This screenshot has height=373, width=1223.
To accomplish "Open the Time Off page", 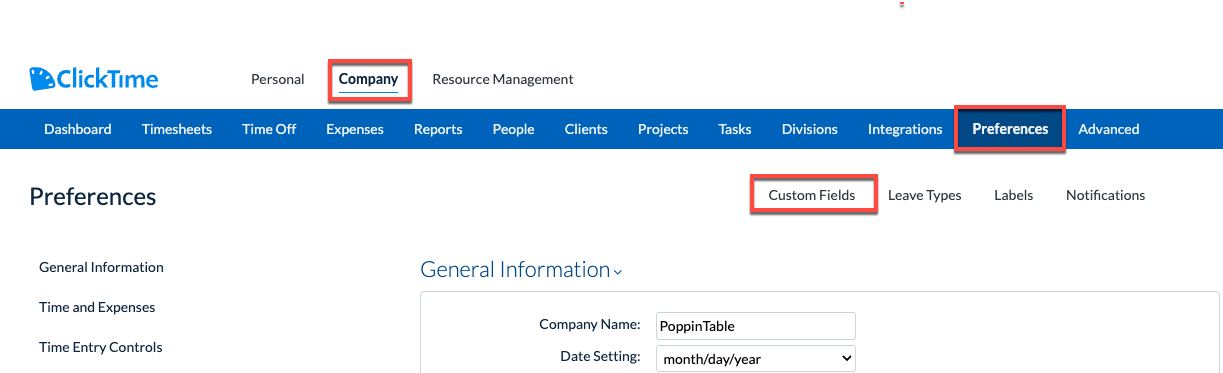I will [x=269, y=129].
